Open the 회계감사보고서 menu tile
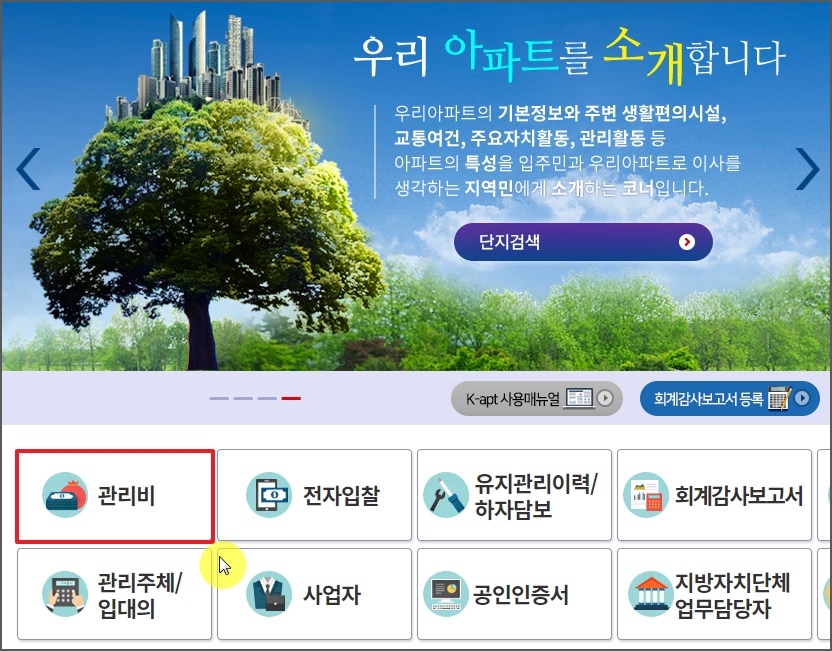The width and height of the screenshot is (832, 651). click(714, 495)
